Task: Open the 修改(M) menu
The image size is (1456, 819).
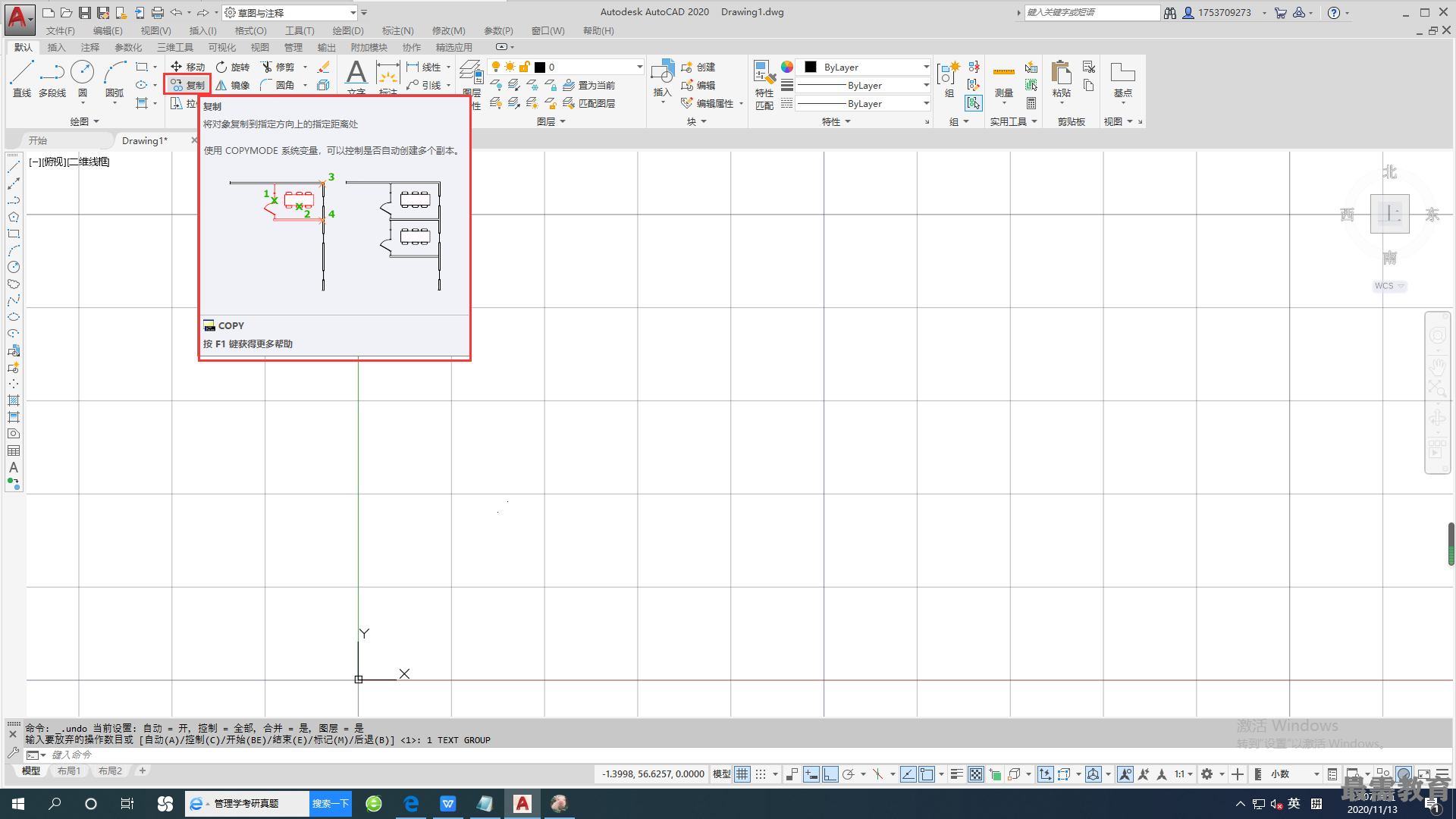Action: point(448,31)
